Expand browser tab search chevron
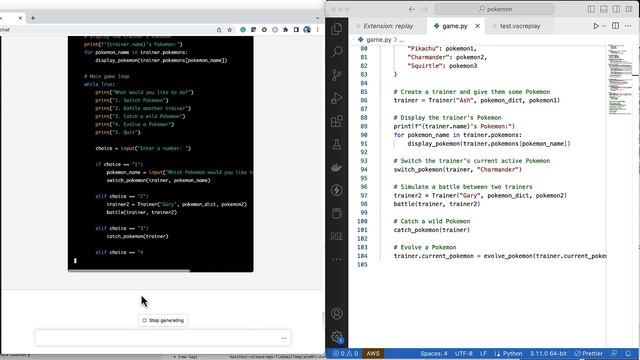This screenshot has height=360, width=640. point(318,18)
